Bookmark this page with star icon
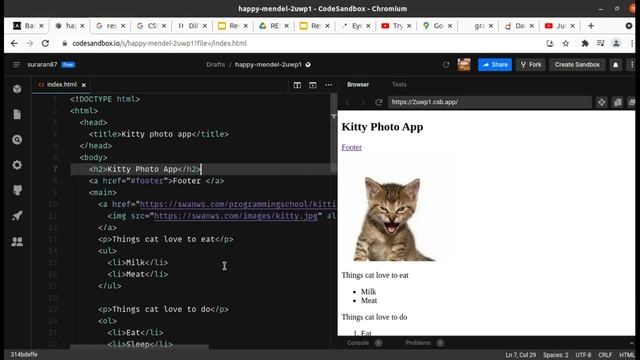The width and height of the screenshot is (640, 360). point(566,43)
